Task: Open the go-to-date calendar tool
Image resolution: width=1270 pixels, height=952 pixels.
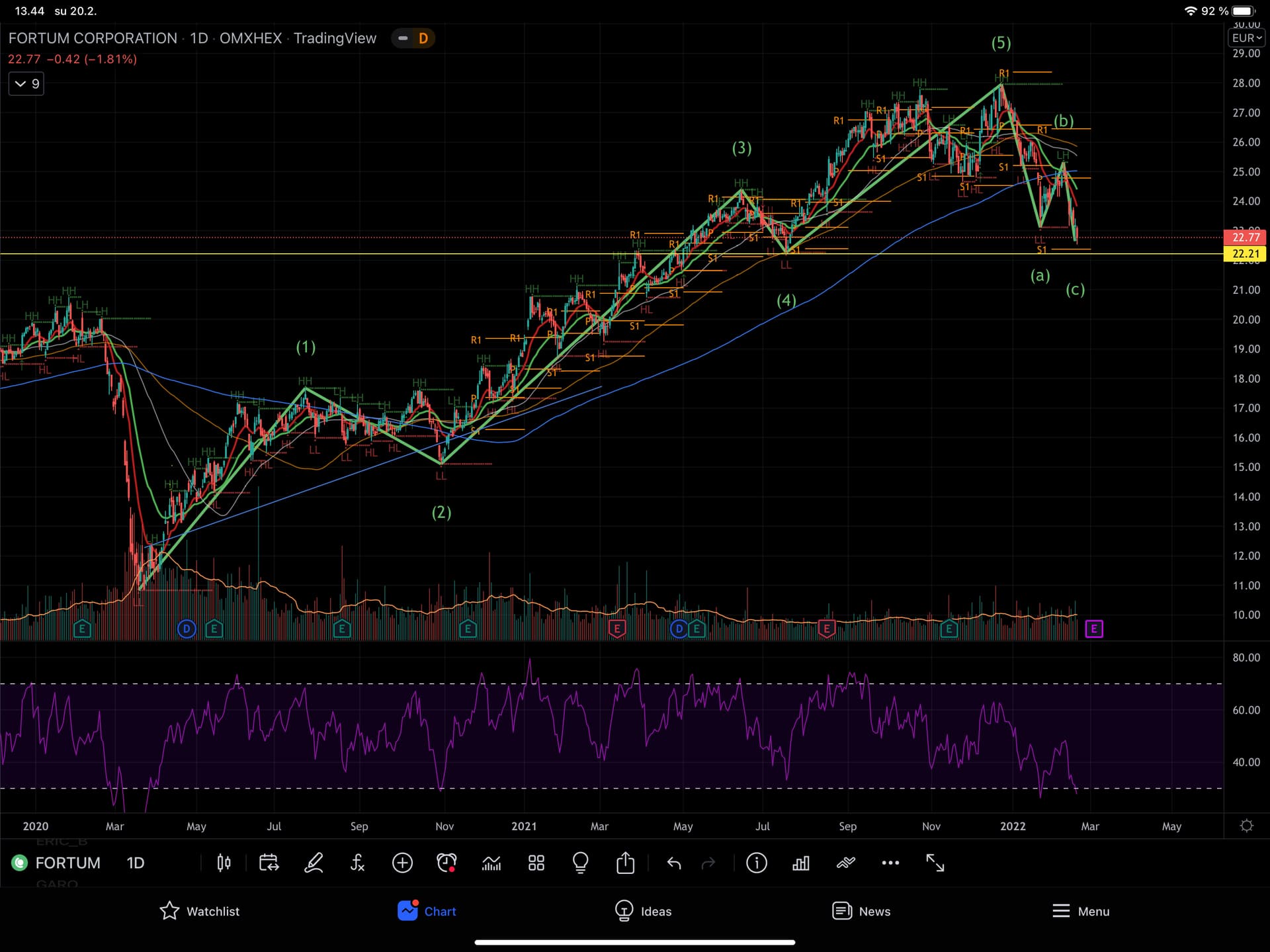Action: coord(269,863)
